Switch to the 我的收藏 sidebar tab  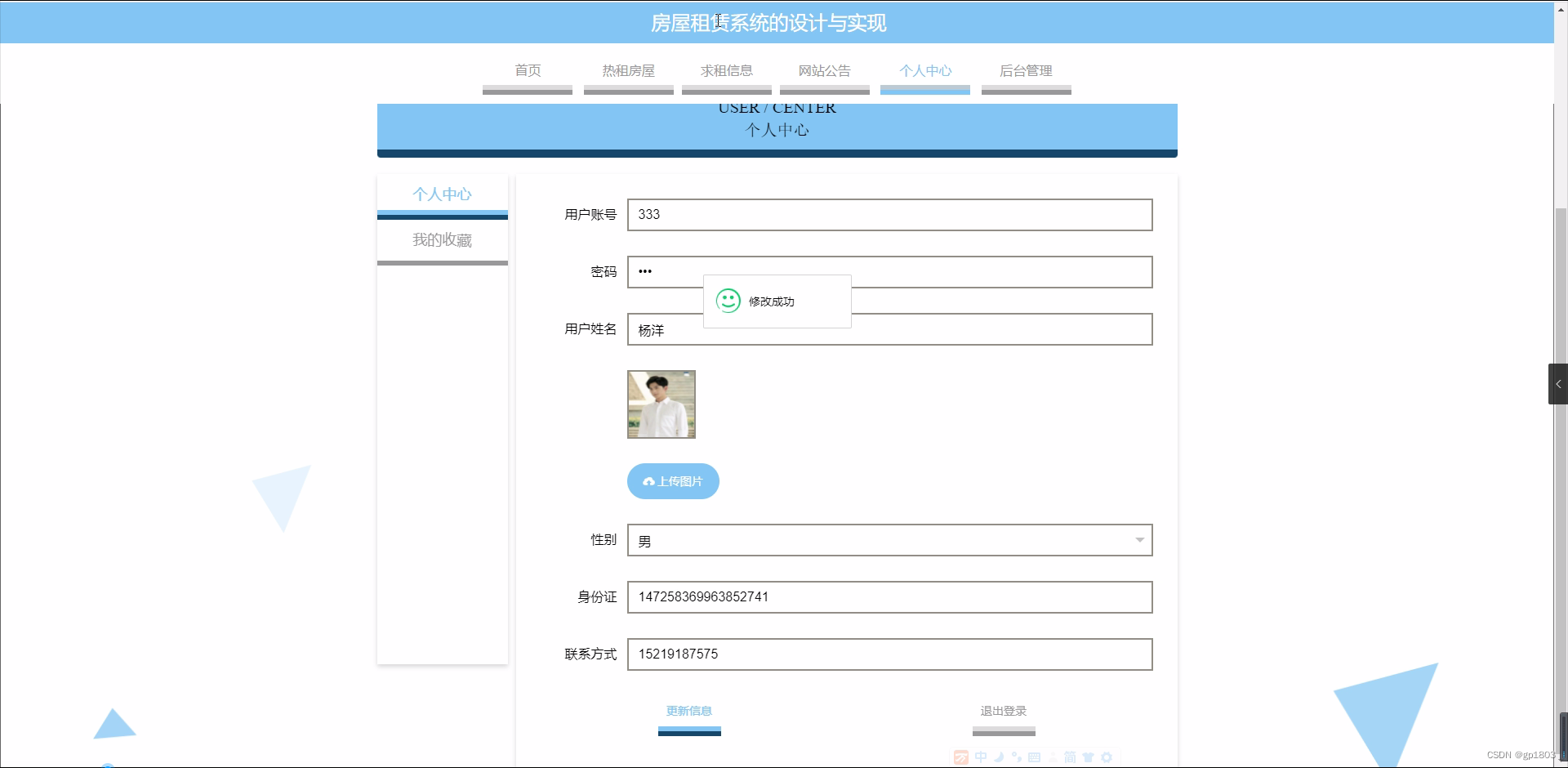coord(442,239)
